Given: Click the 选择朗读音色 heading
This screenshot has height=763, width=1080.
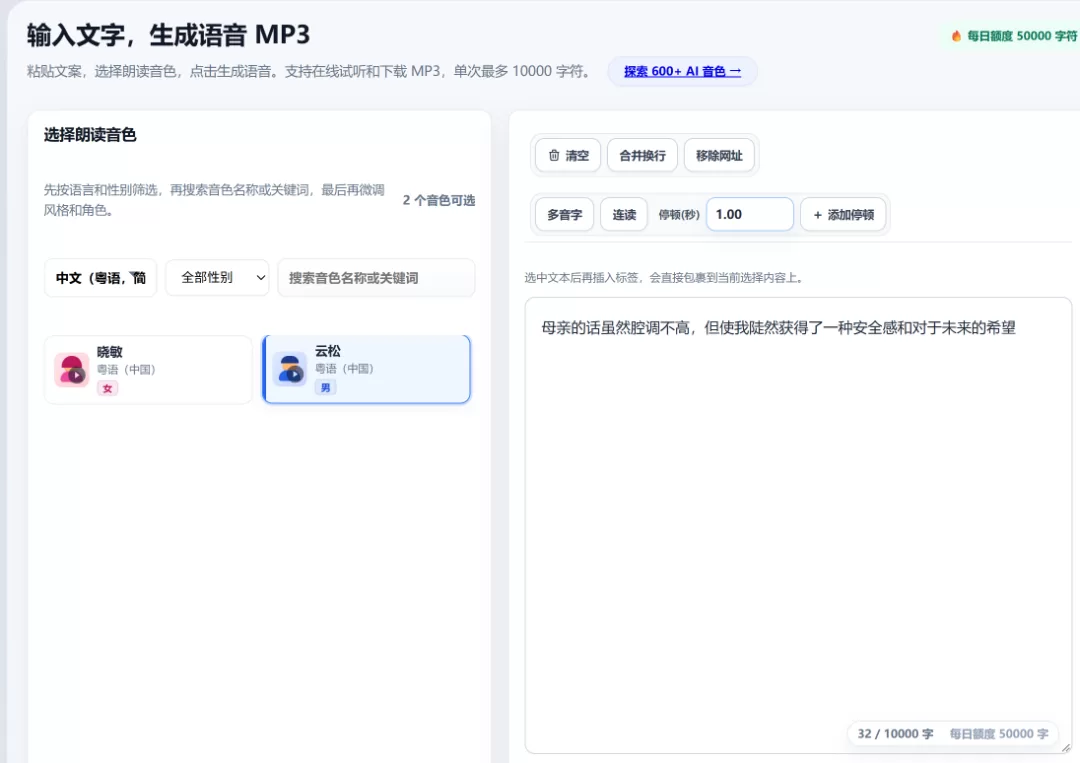Looking at the screenshot, I should tap(90, 135).
